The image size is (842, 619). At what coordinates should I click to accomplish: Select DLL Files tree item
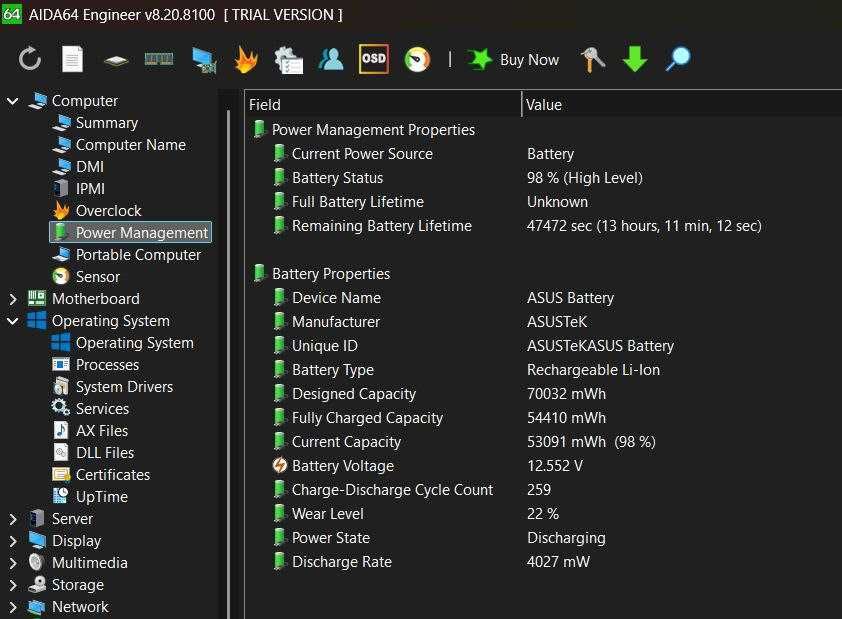(105, 453)
